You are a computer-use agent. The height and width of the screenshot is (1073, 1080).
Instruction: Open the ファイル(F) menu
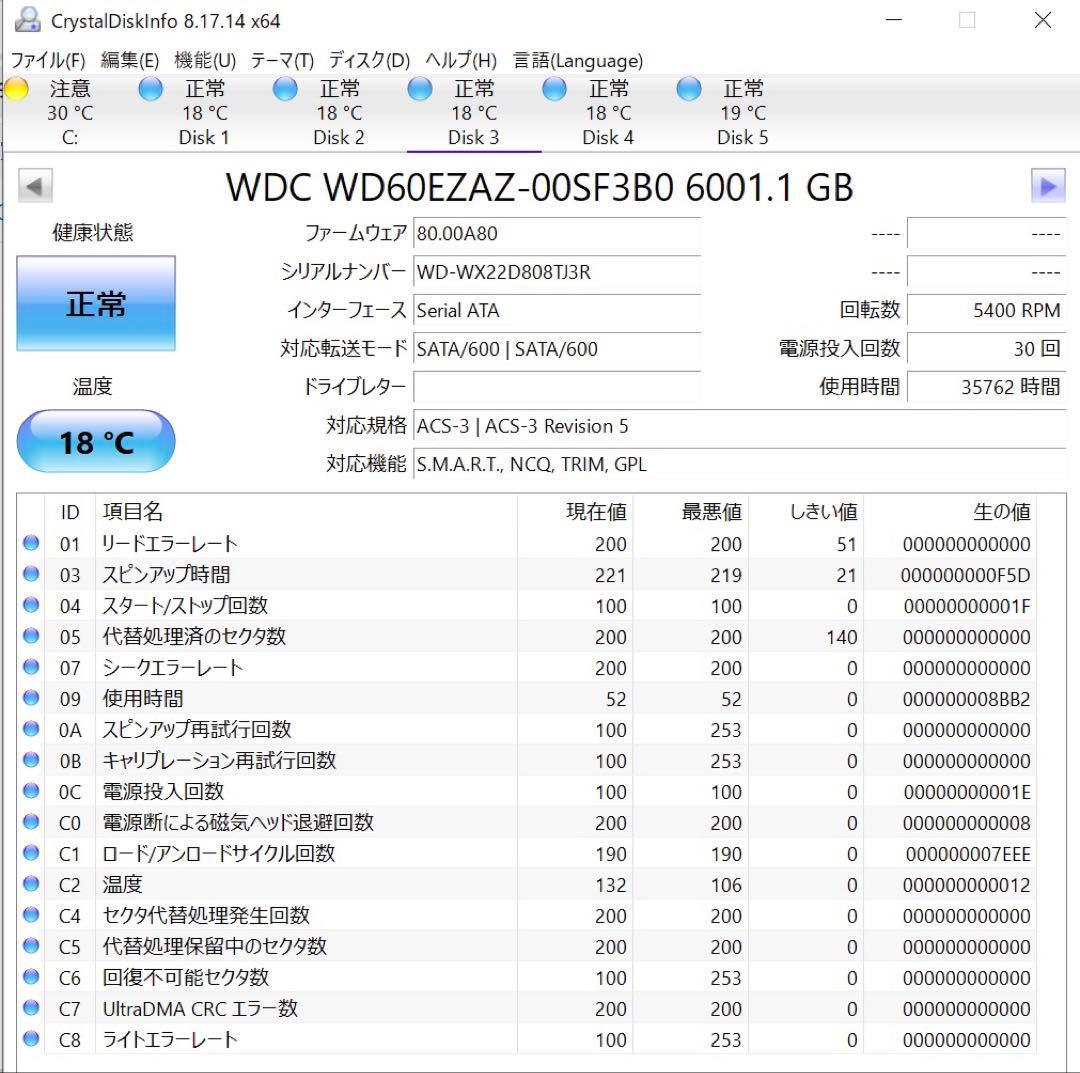coord(48,61)
